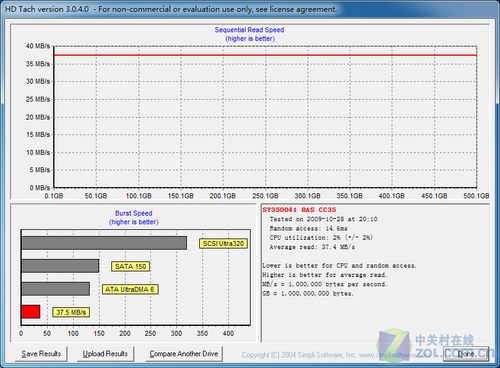Click the ATA UltraDMA 6 label
The height and width of the screenshot is (368, 500).
(x=130, y=289)
